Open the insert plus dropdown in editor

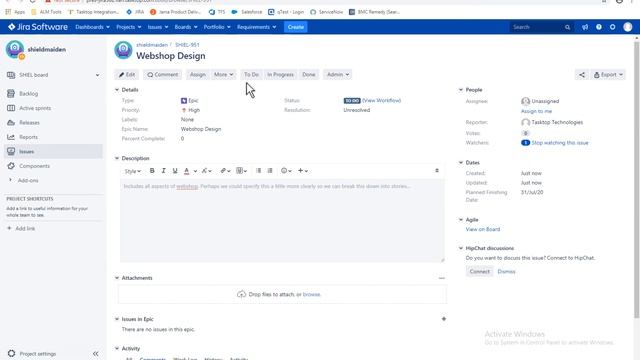point(303,171)
